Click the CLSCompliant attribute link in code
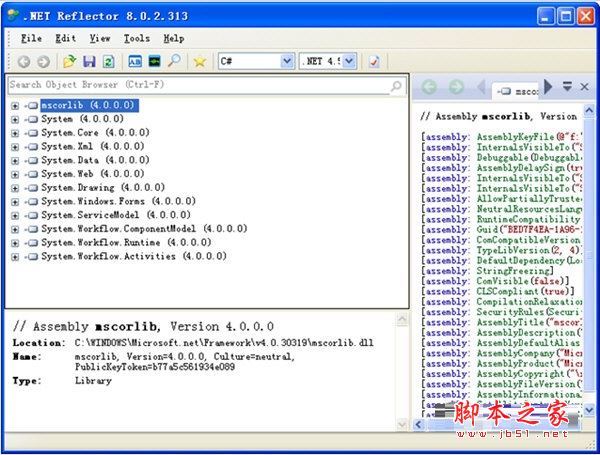The image size is (600, 455). 507,291
